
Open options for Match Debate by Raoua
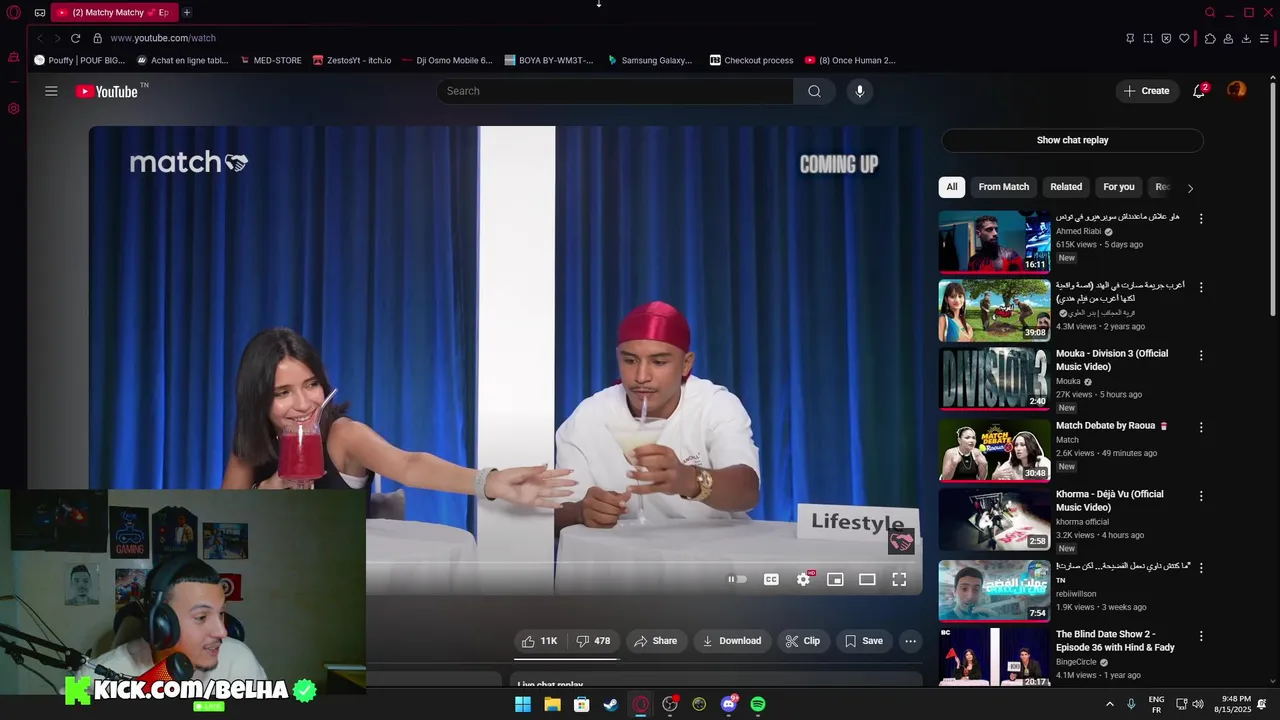(1201, 427)
